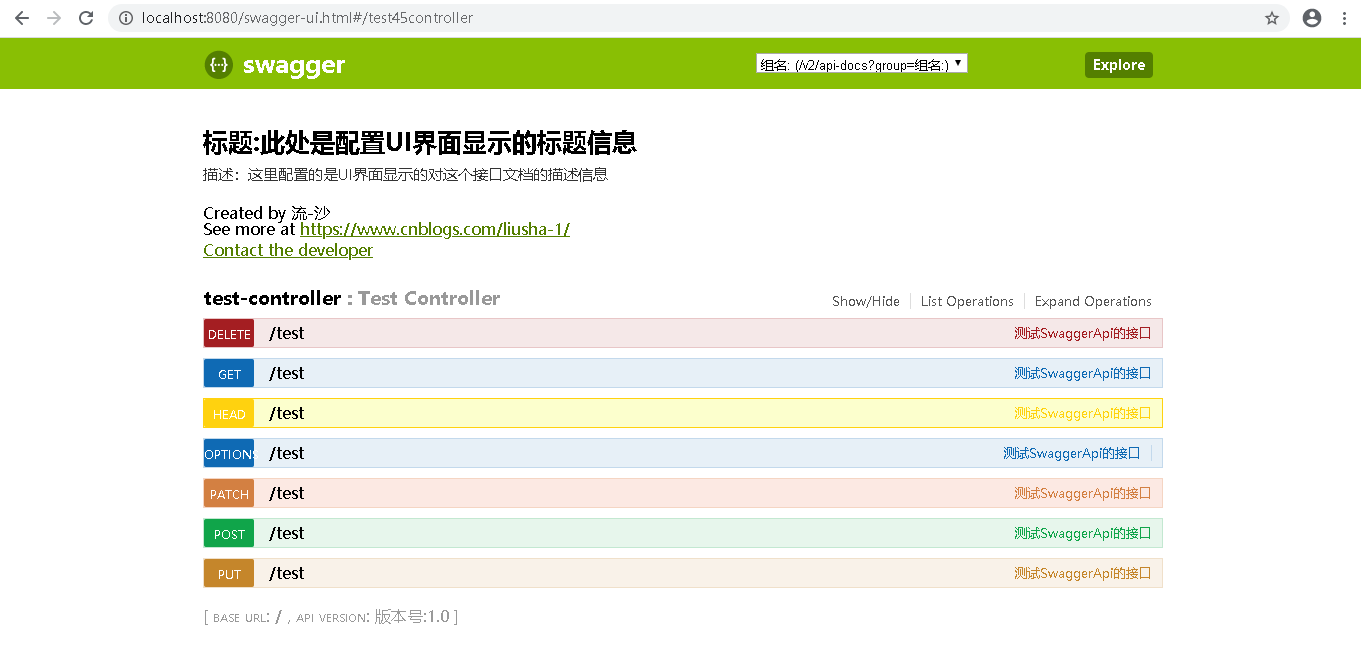Open the API group select dropdown
The height and width of the screenshot is (647, 1361).
[861, 64]
